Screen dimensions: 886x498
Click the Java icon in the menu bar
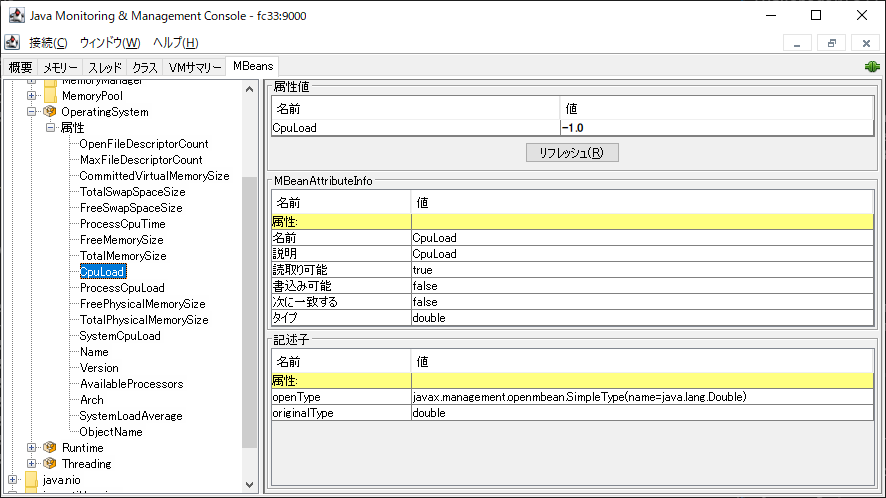click(x=12, y=43)
